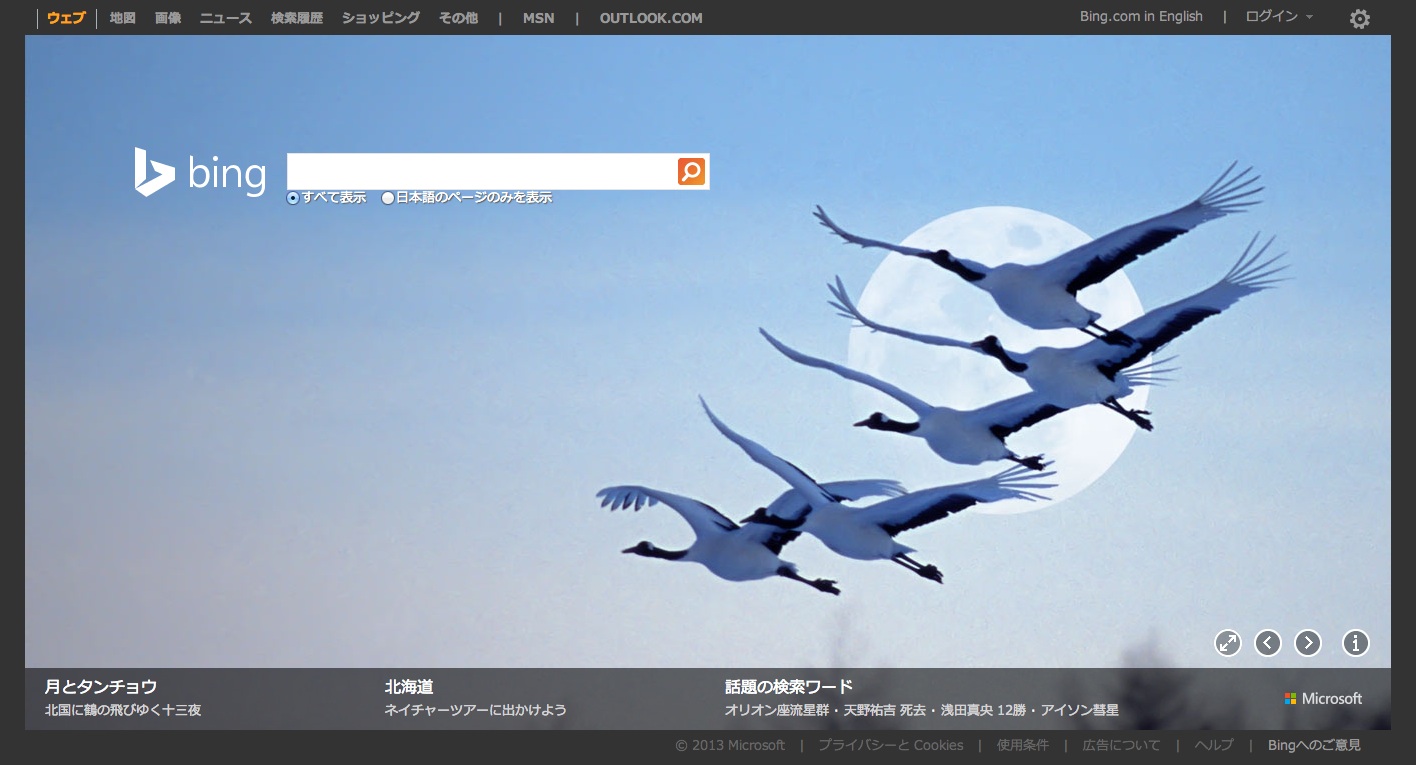This screenshot has width=1416, height=765.
Task: Click the Bing logo
Action: (x=200, y=173)
